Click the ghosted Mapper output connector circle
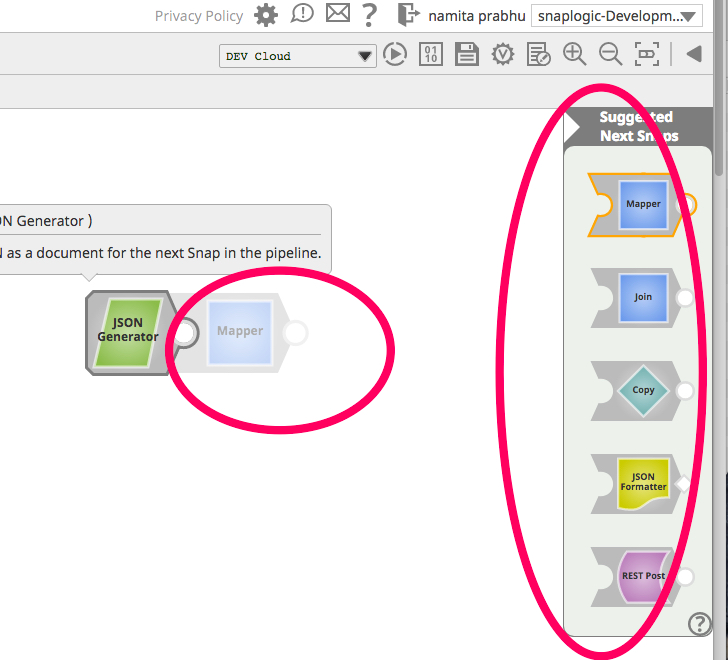The width and height of the screenshot is (728, 660). (295, 332)
